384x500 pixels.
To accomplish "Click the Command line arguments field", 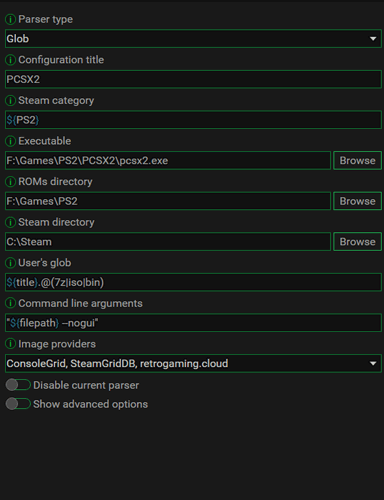I will pos(193,323).
